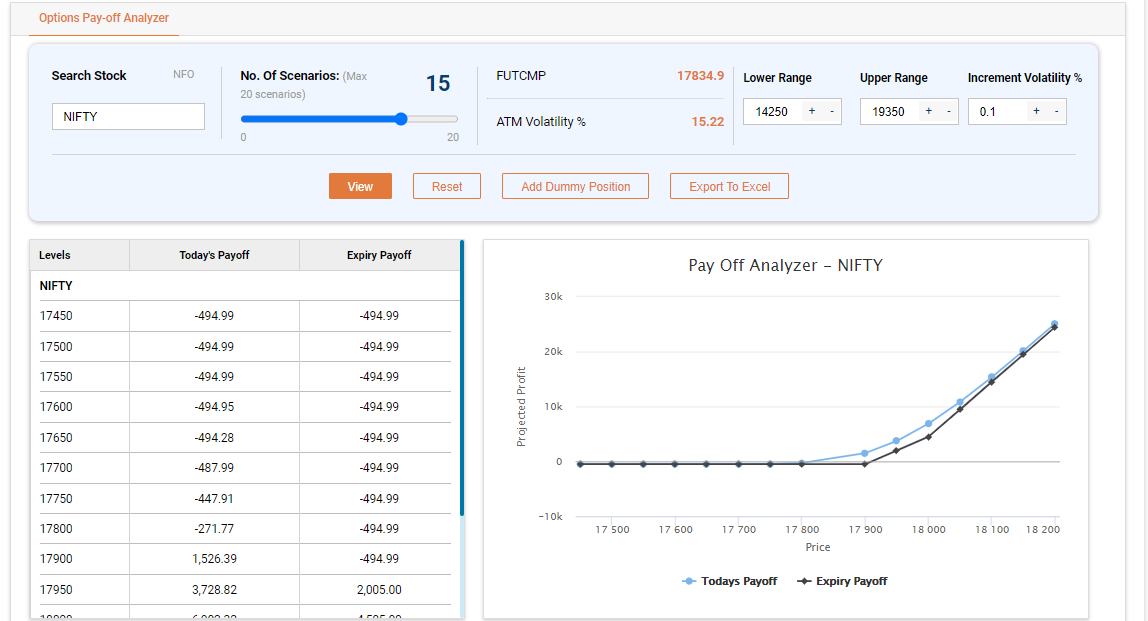Click the plus stepper for Lower Range
1148x621 pixels.
tap(811, 112)
